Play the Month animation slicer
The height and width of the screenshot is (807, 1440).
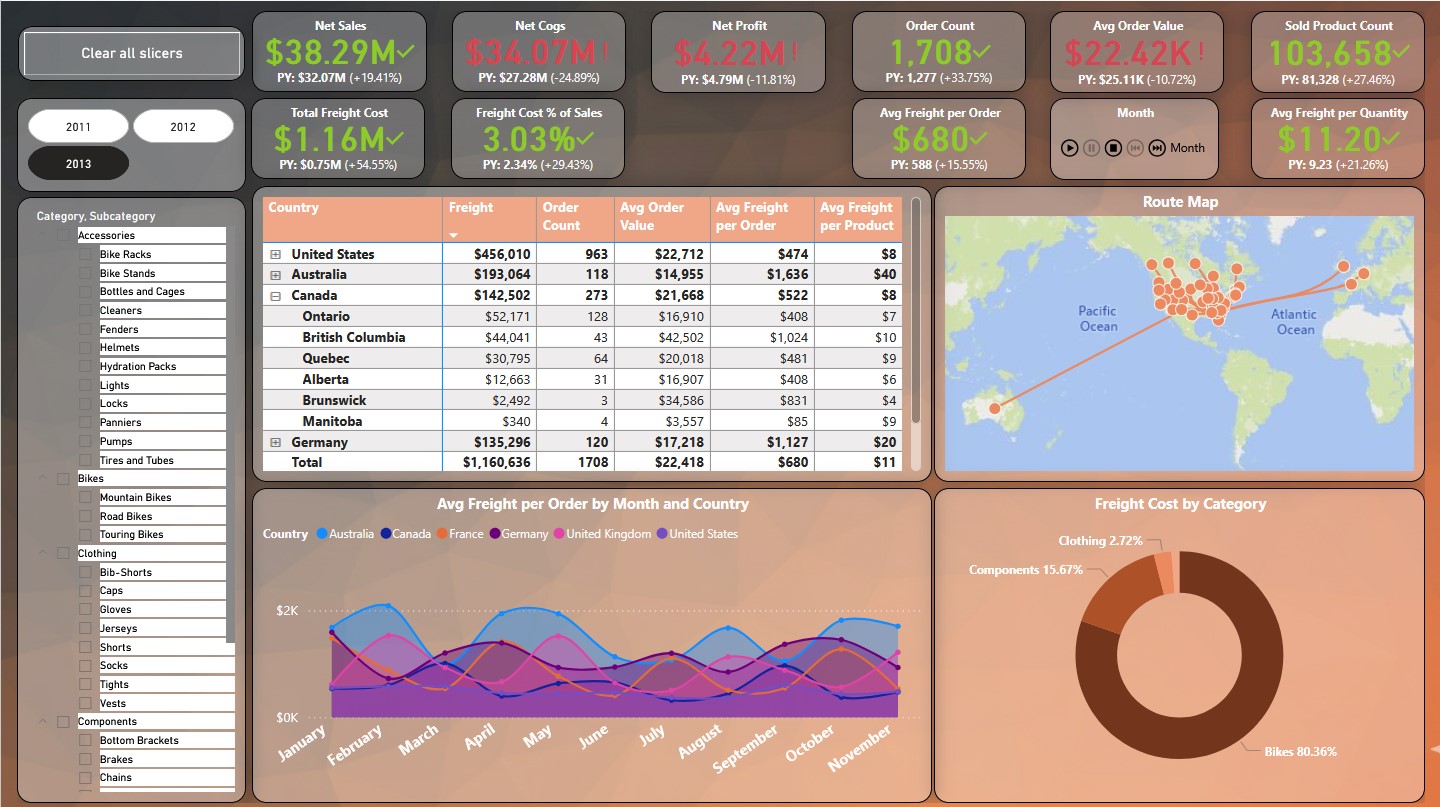click(x=1070, y=148)
